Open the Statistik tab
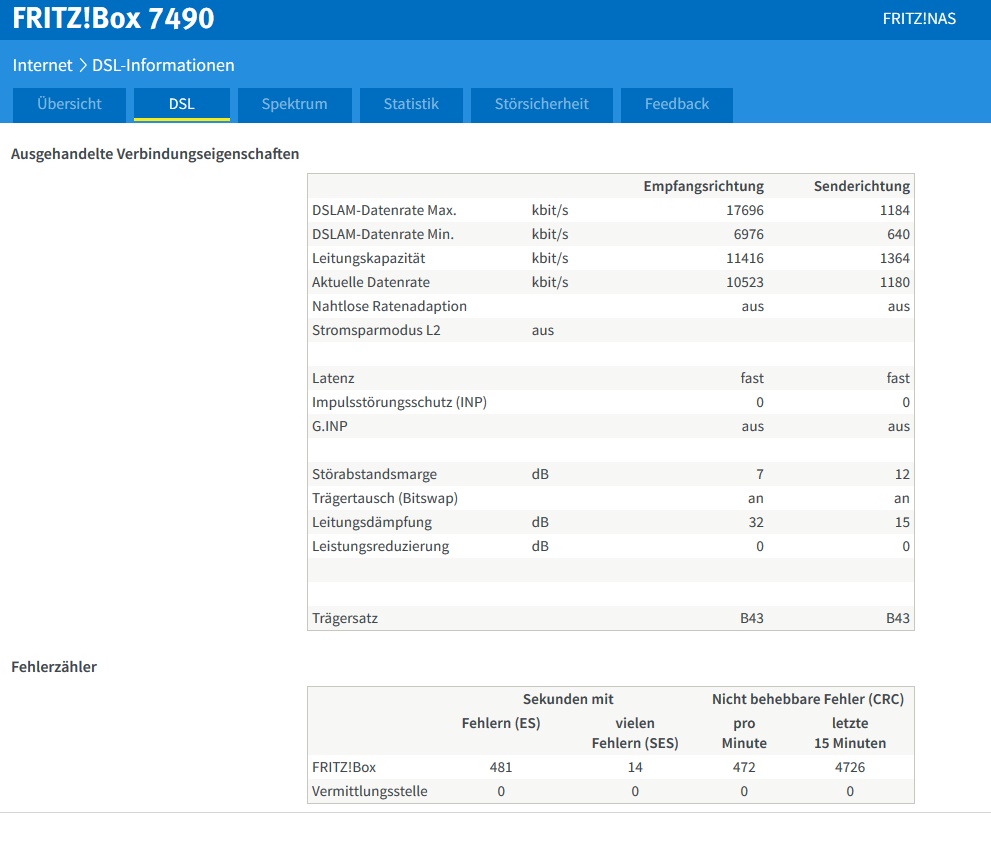The image size is (991, 841). pyautogui.click(x=411, y=104)
